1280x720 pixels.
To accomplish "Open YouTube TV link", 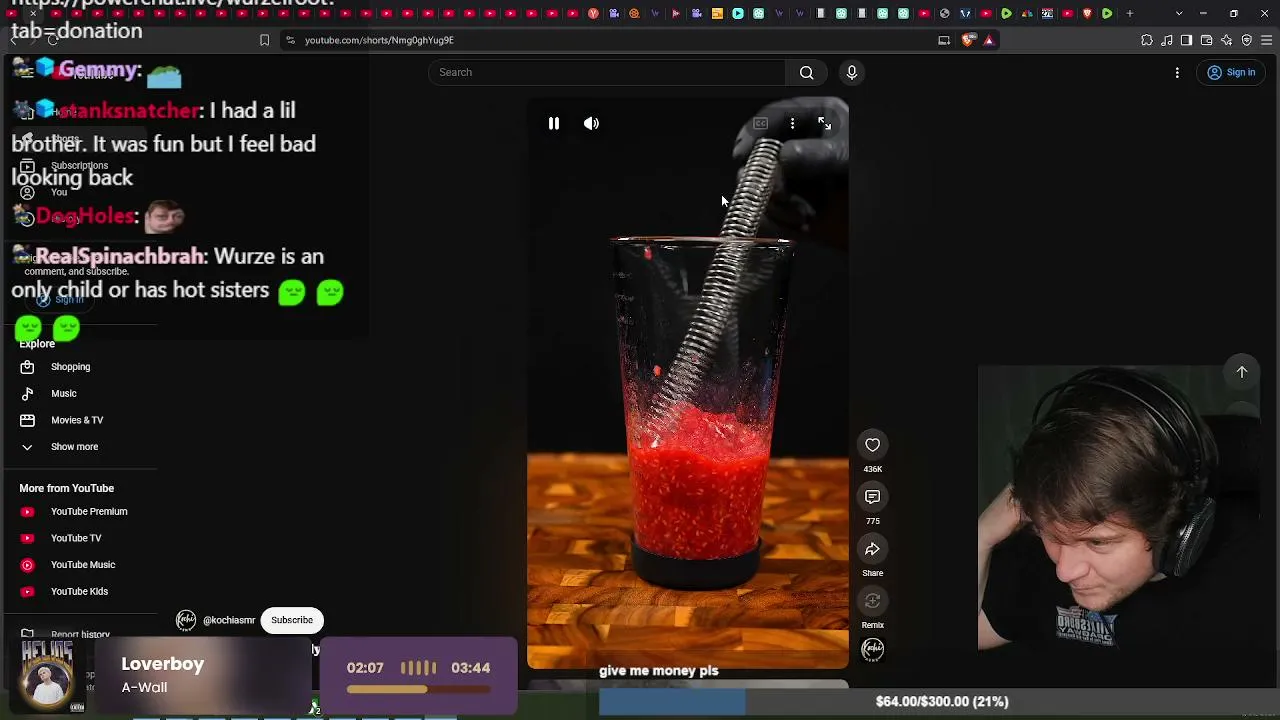I will click(x=76, y=538).
